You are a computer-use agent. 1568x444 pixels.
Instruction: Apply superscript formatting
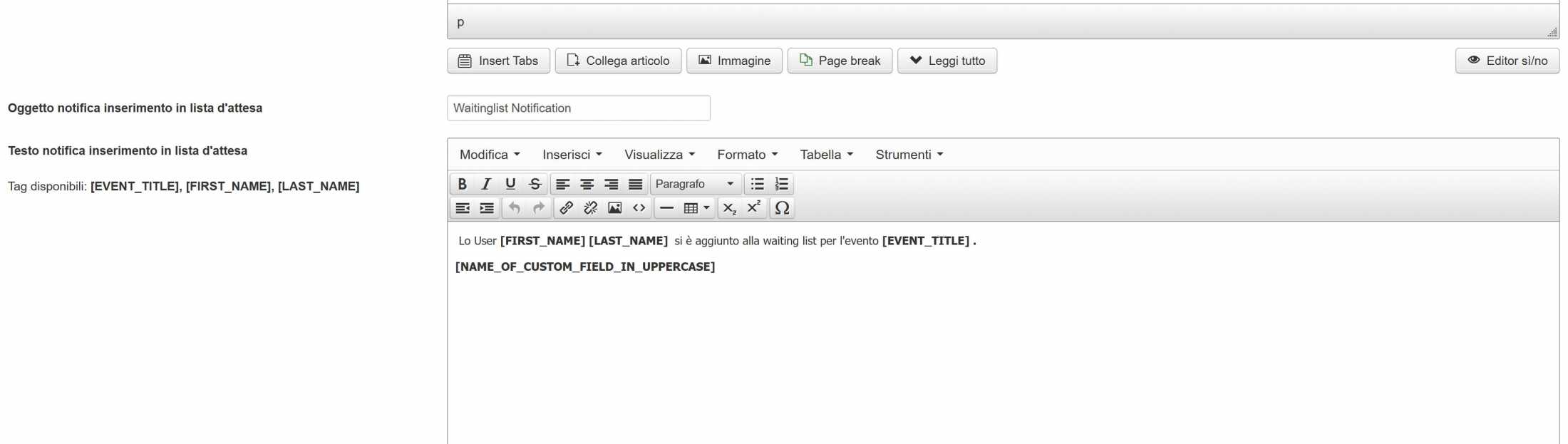pyautogui.click(x=753, y=208)
